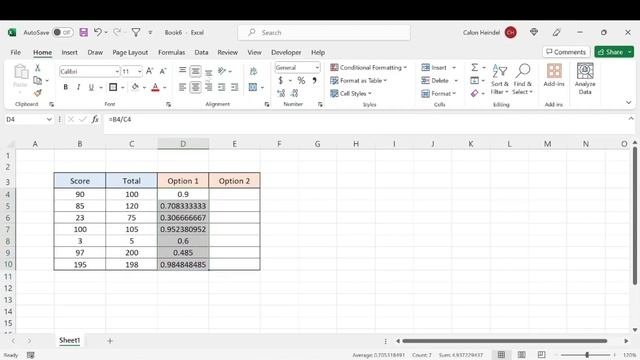Open Add-ins from the ribbon
The width and height of the screenshot is (640, 360).
click(x=554, y=75)
